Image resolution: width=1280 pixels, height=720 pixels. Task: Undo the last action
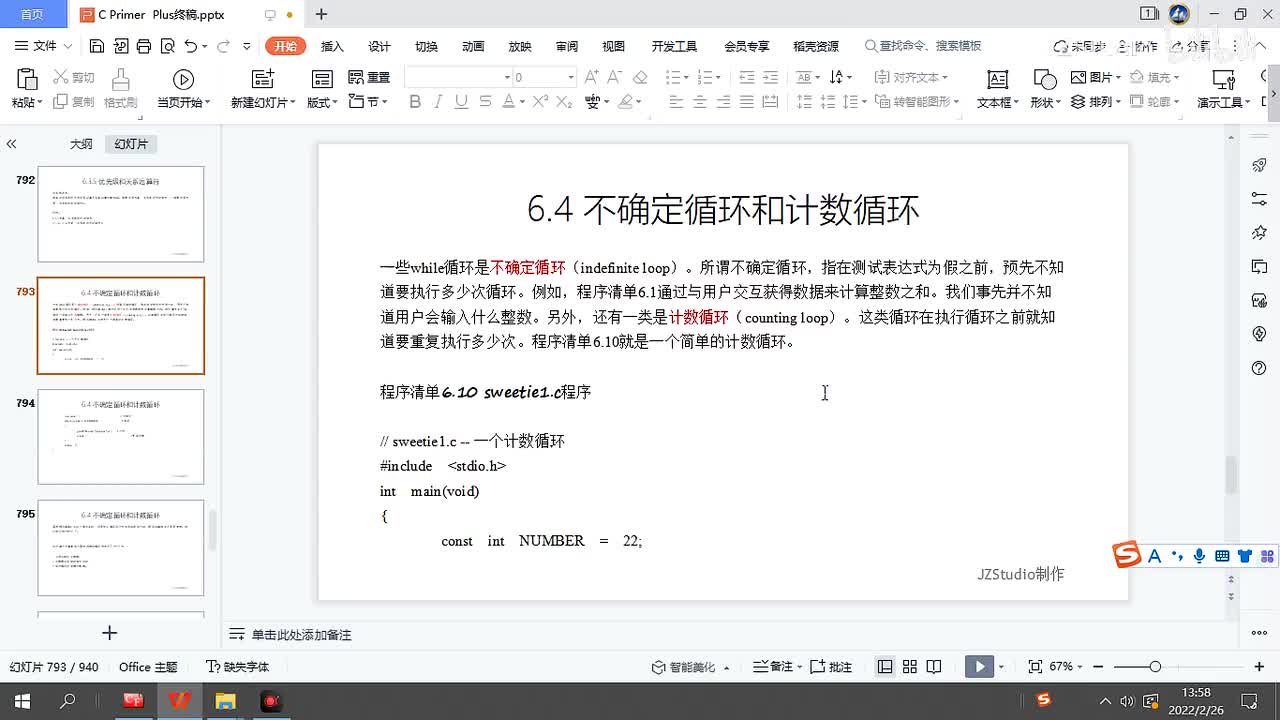[190, 46]
